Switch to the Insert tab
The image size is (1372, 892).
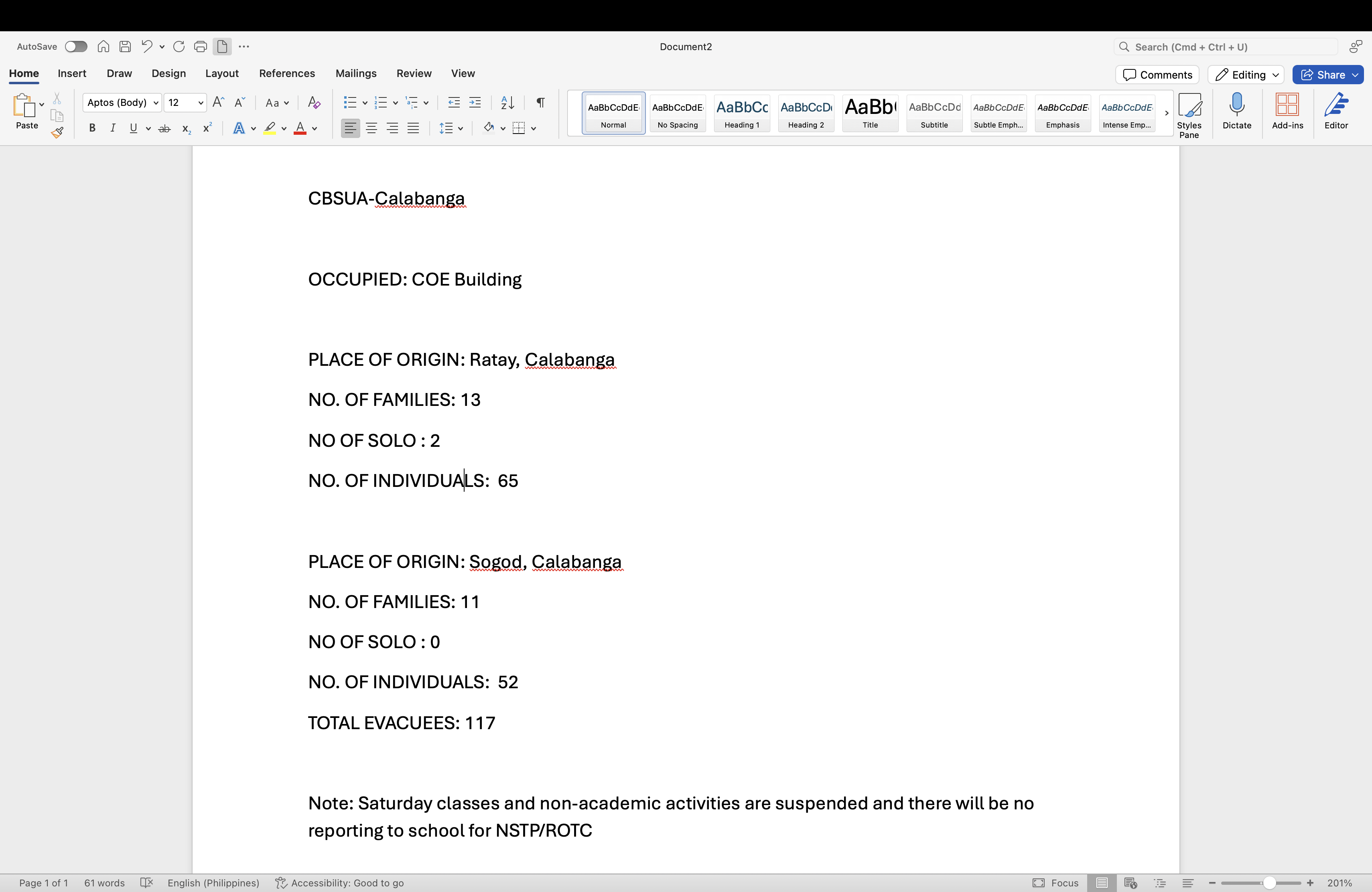[x=72, y=73]
